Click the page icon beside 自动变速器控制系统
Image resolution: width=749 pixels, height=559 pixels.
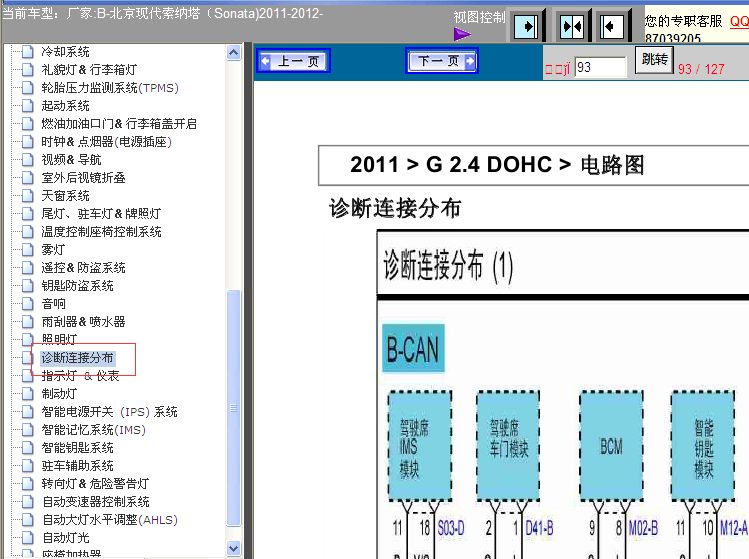point(28,502)
